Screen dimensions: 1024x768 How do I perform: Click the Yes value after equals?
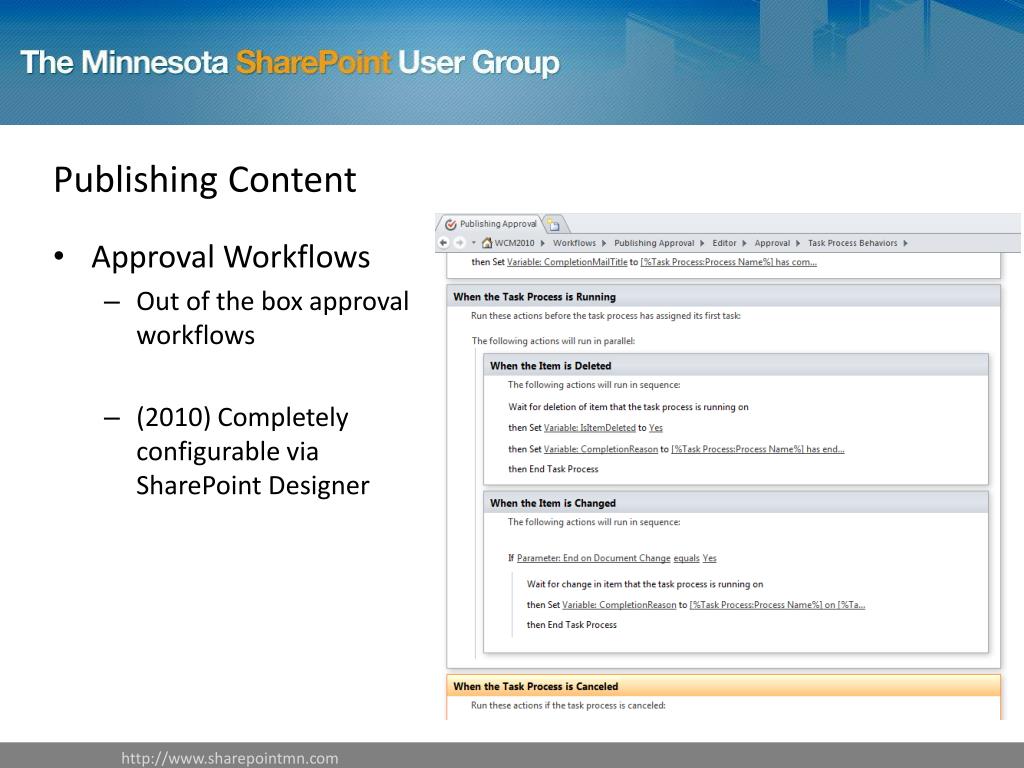710,558
